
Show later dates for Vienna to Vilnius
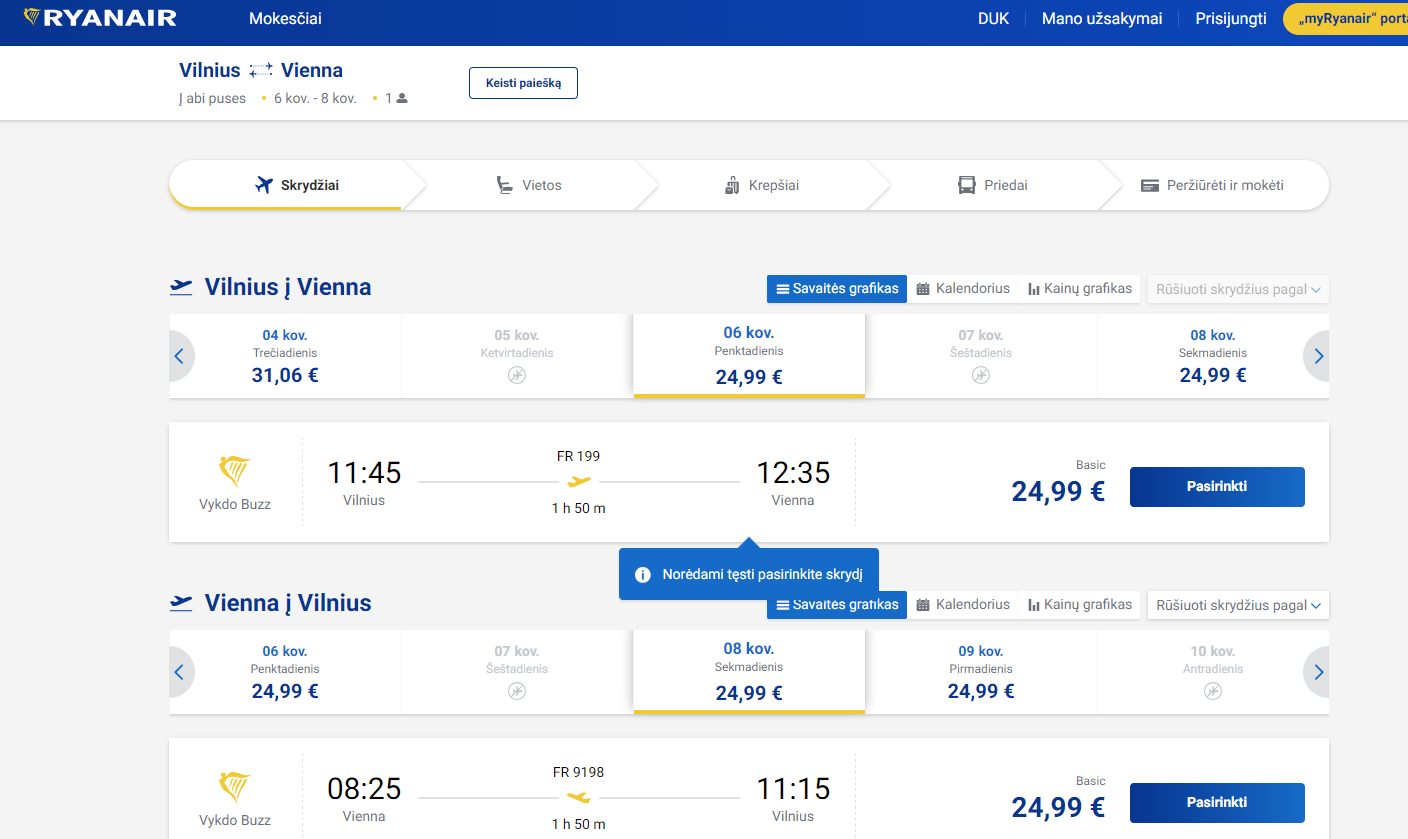click(1318, 672)
